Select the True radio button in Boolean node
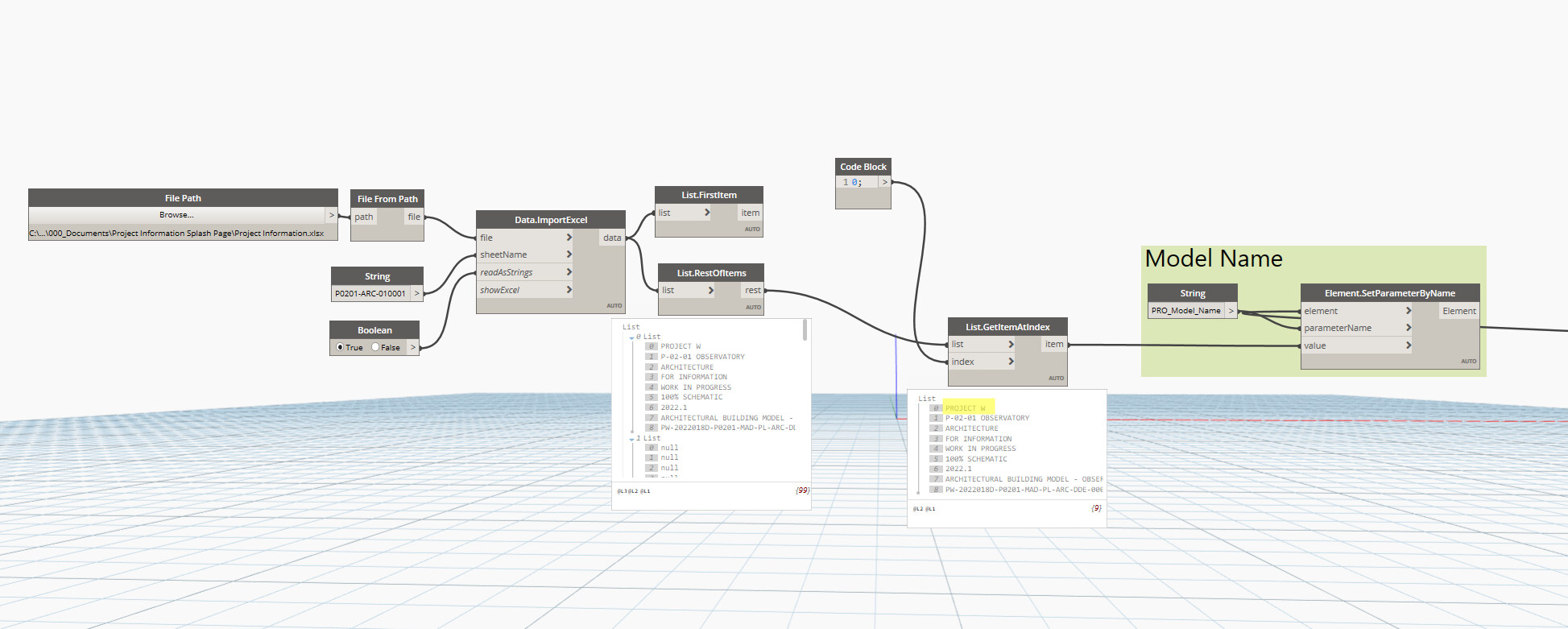The image size is (1568, 629). pos(340,347)
